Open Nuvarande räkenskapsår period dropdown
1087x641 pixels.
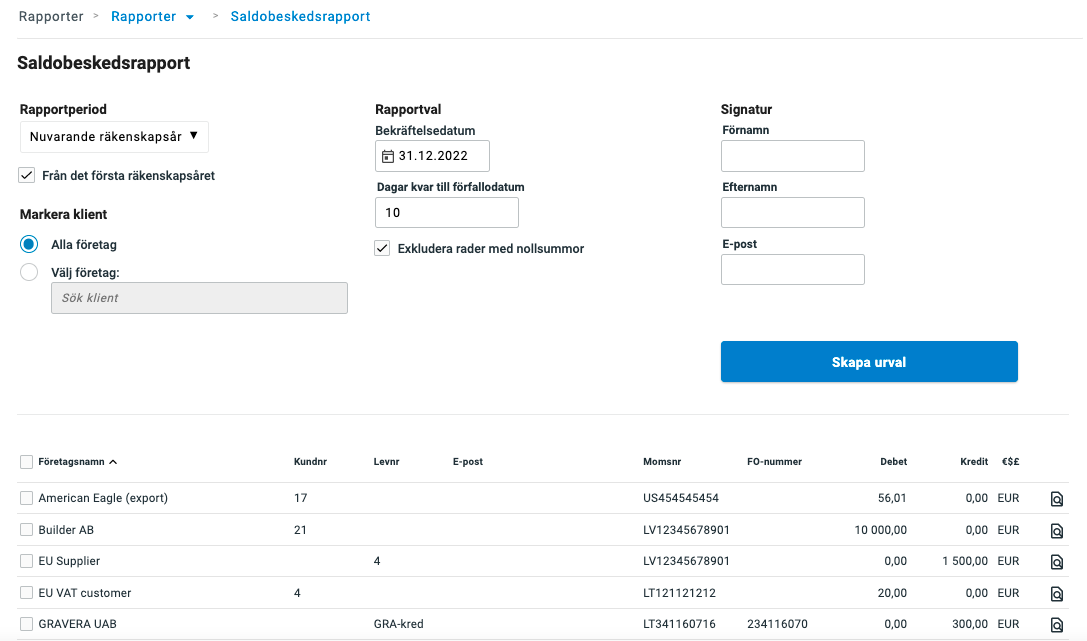[x=114, y=137]
